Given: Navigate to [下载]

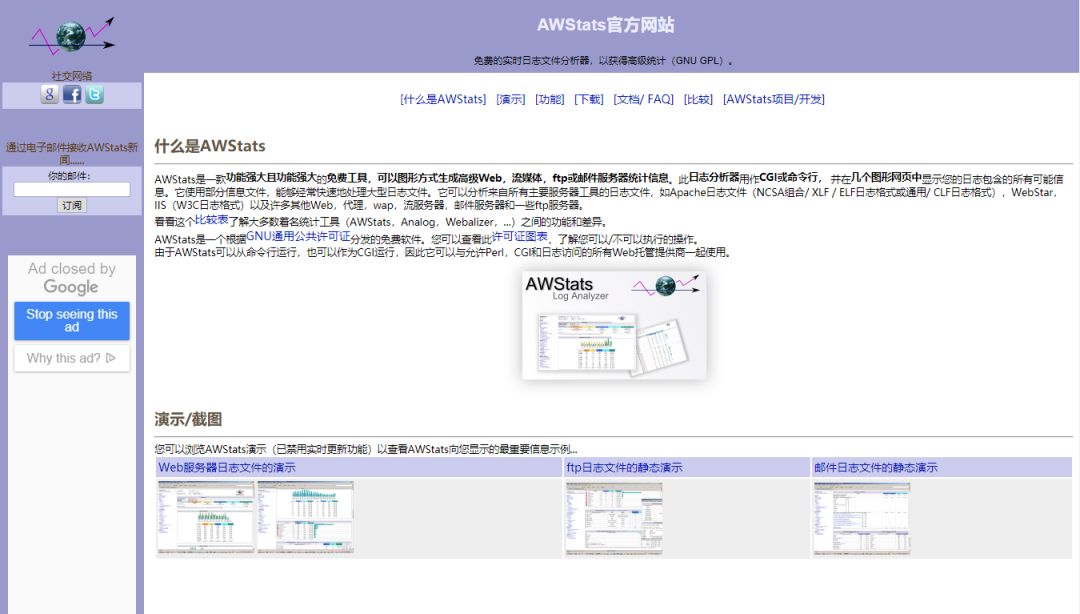Looking at the screenshot, I should 588,99.
